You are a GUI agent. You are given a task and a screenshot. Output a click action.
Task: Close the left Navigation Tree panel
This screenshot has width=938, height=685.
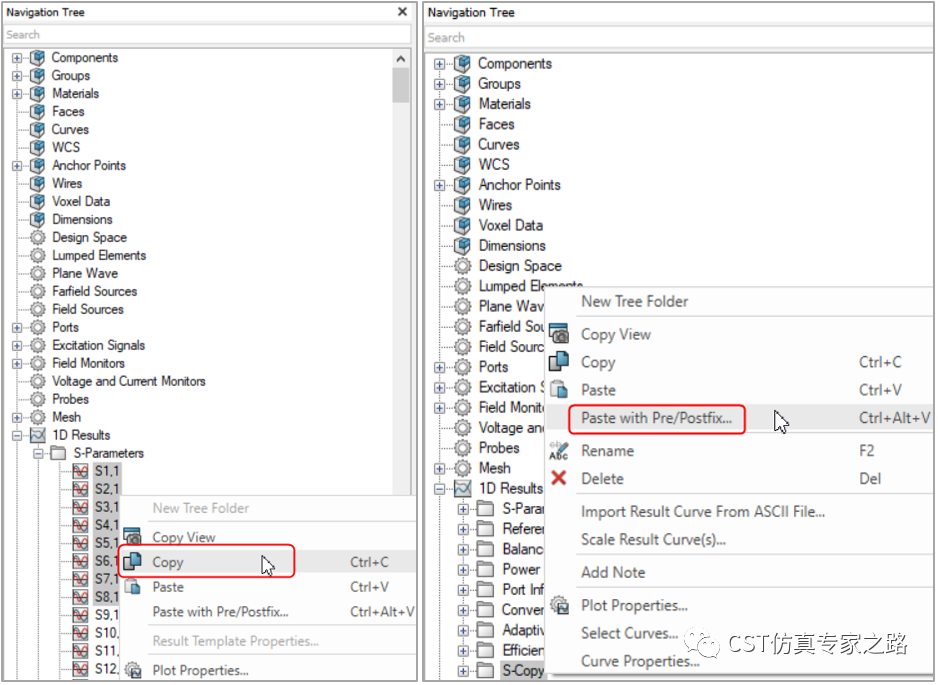click(x=403, y=12)
